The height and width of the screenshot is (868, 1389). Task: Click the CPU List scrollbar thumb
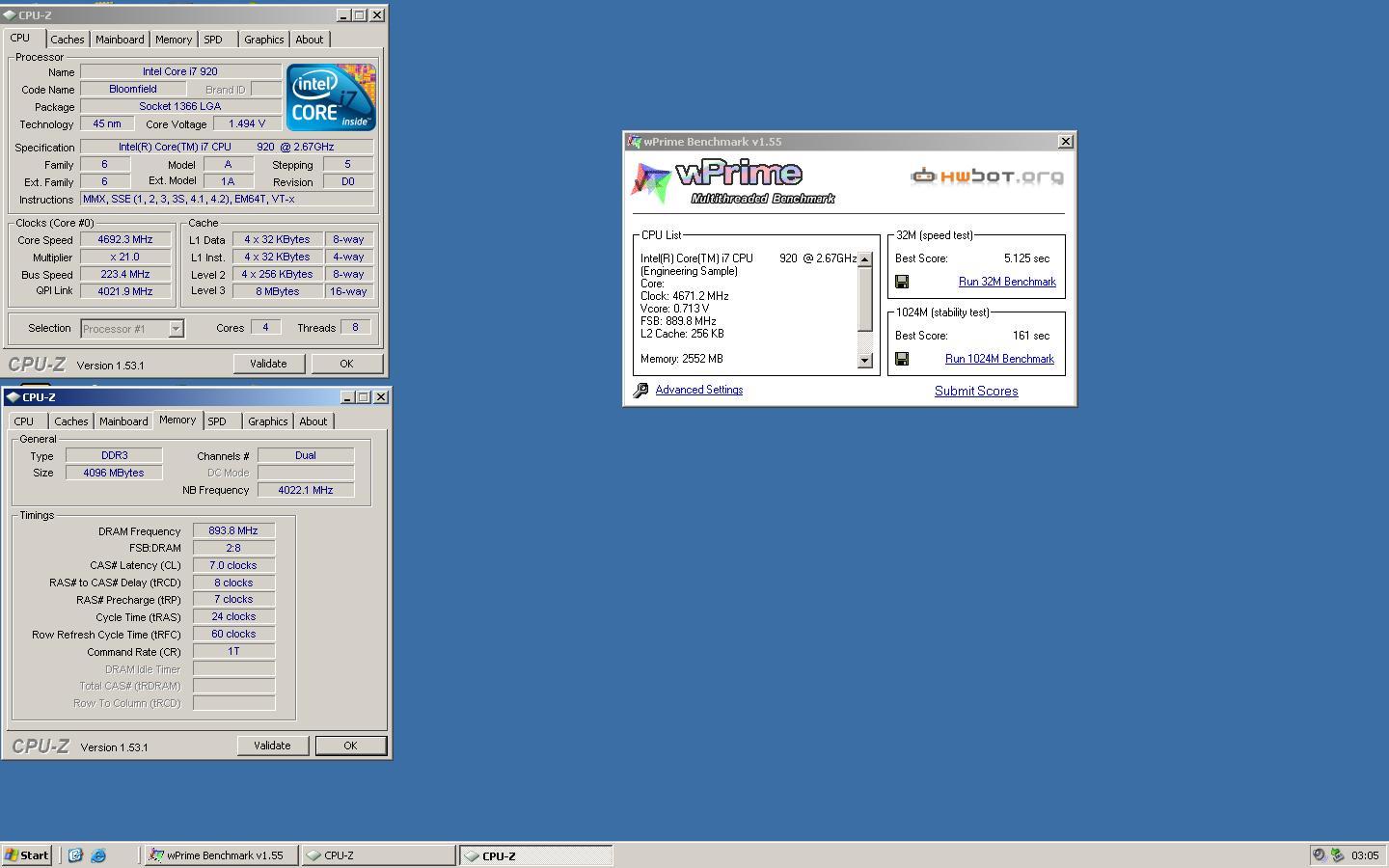865,299
